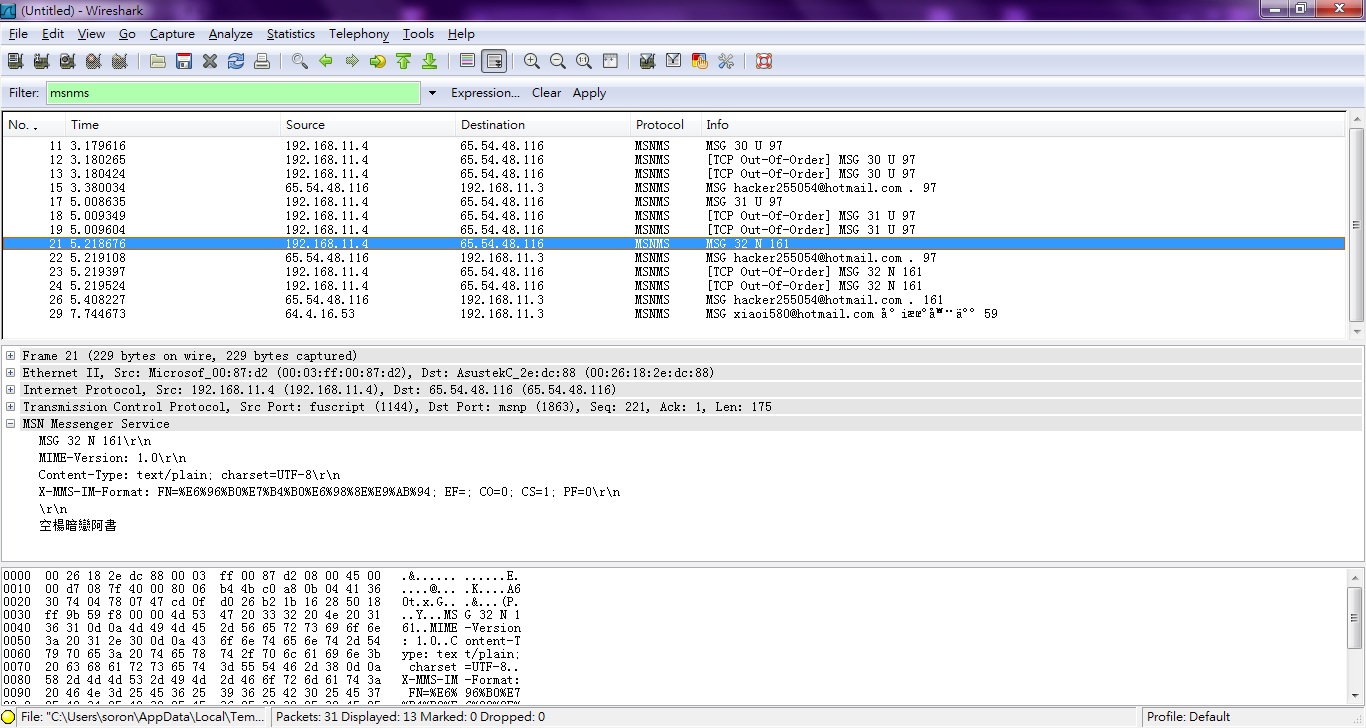Sort by the No. column header
This screenshot has width=1366, height=728.
click(33, 125)
